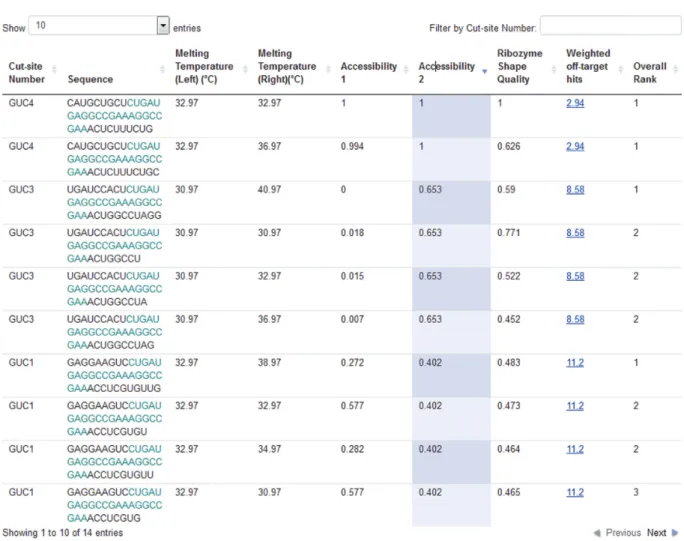The width and height of the screenshot is (684, 541).
Task: Select sequence ending ACUCUUUCUGC
Action: point(114,159)
